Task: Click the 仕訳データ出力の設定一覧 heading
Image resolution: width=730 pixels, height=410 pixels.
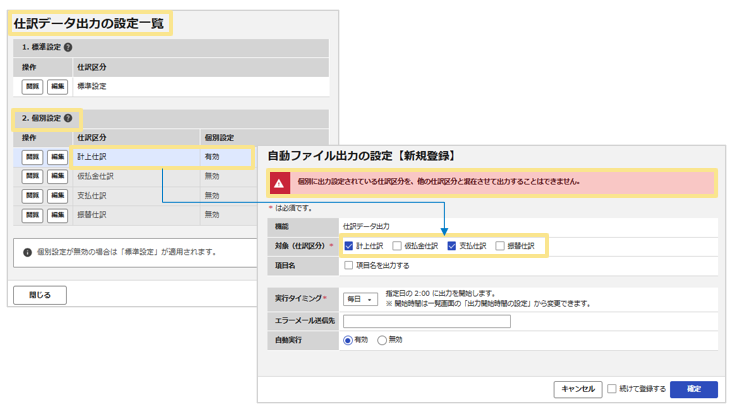Action: [88, 23]
